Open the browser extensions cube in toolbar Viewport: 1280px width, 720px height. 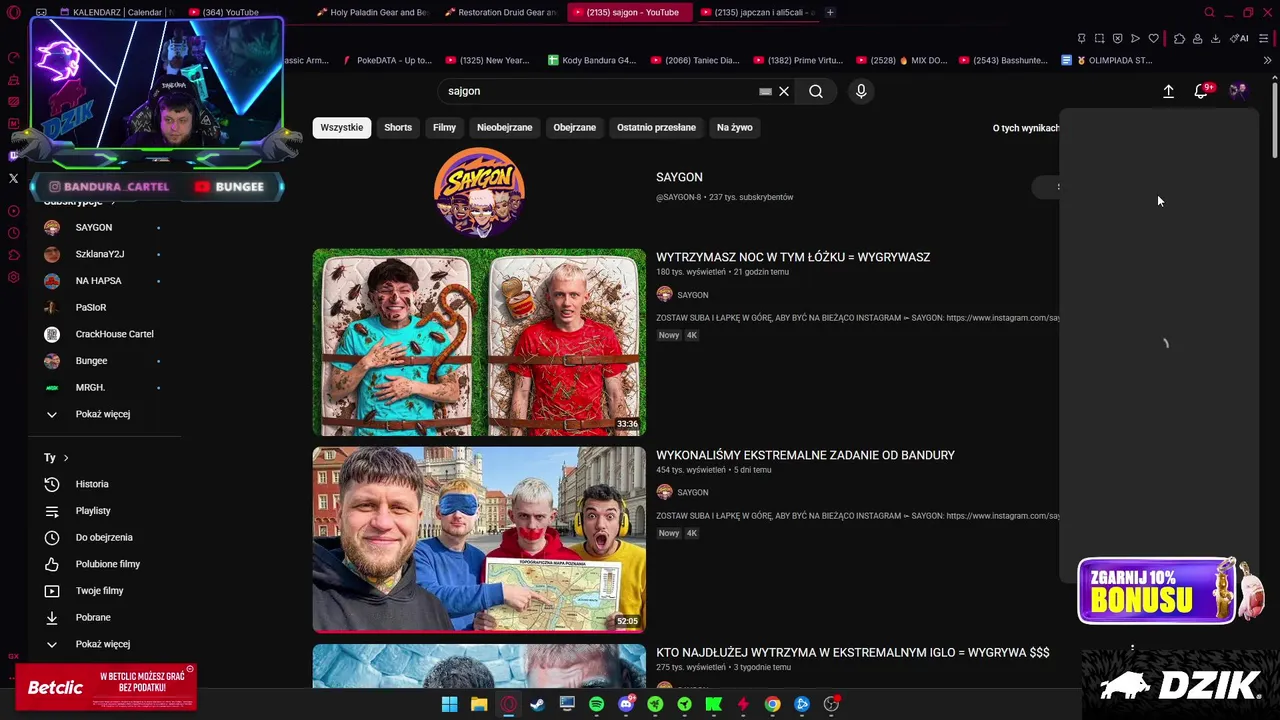[1179, 39]
